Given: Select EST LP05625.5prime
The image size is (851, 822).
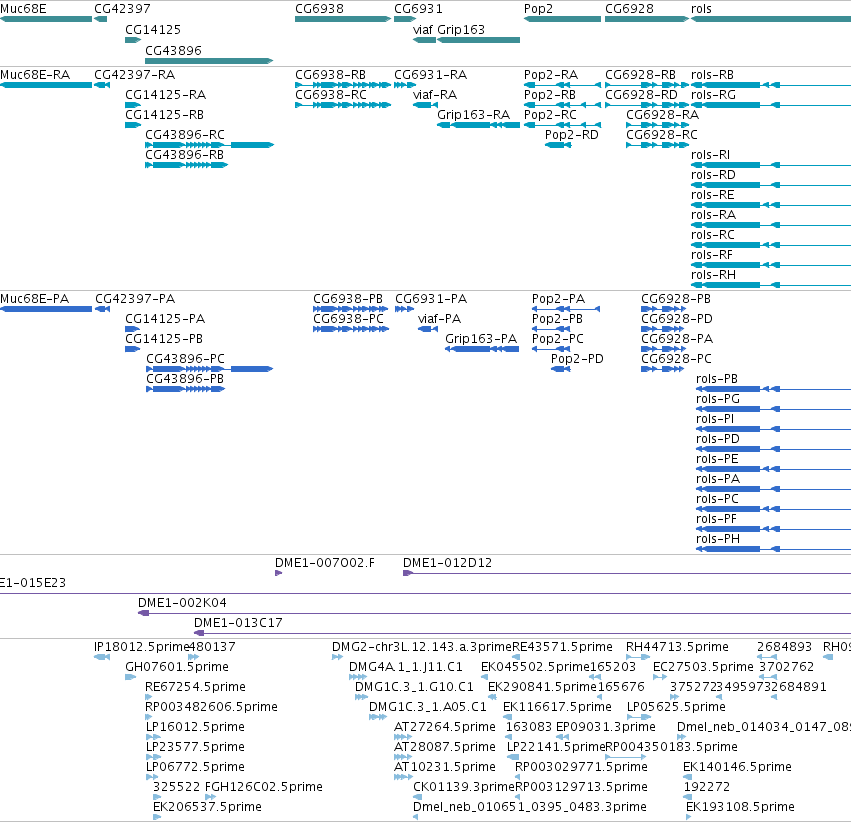Looking at the screenshot, I should tap(676, 707).
